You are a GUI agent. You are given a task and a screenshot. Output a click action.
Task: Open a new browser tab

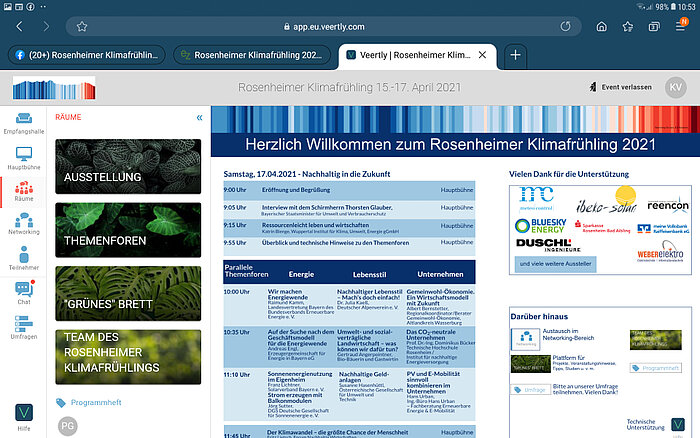(516, 55)
